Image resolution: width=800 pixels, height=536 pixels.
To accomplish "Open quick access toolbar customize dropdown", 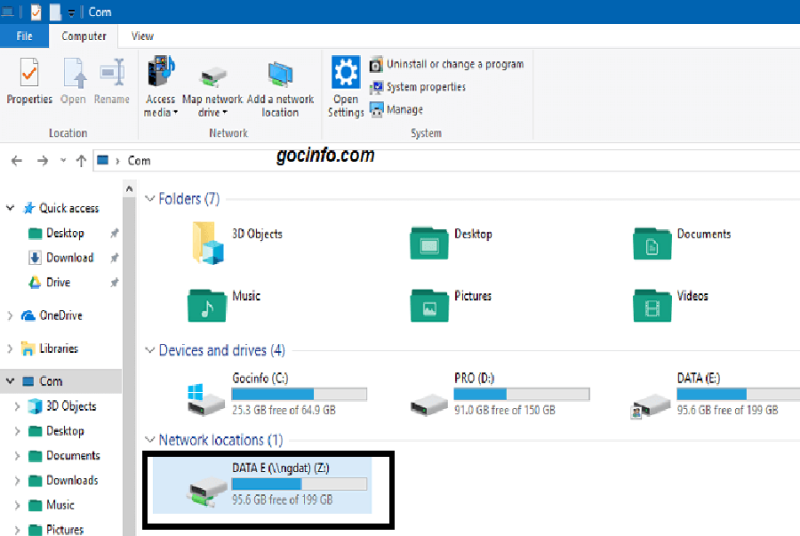I will click(71, 13).
